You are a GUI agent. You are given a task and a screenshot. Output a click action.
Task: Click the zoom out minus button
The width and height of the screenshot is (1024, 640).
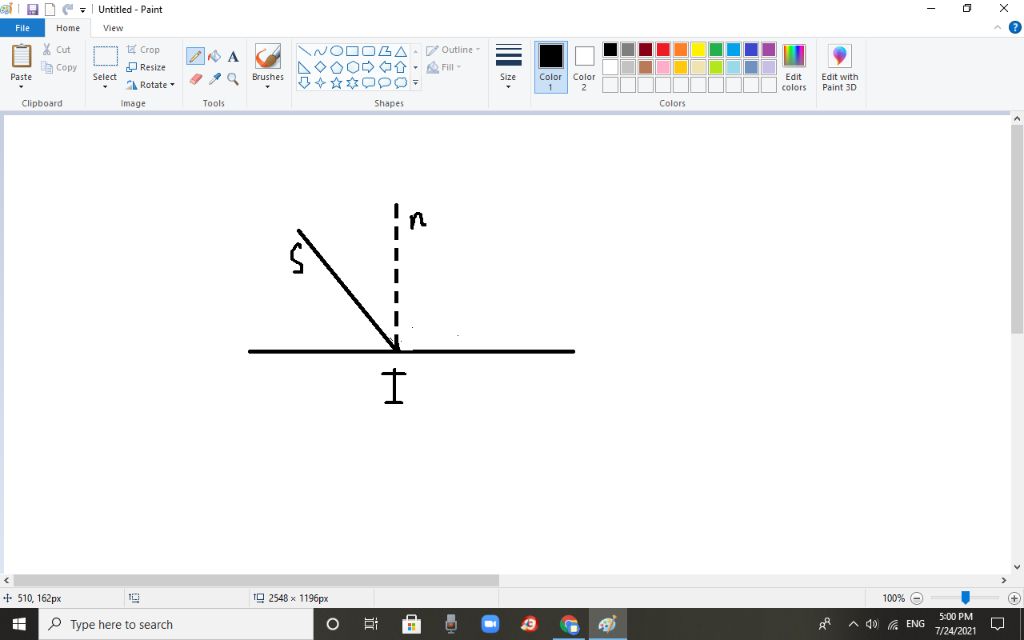(917, 598)
